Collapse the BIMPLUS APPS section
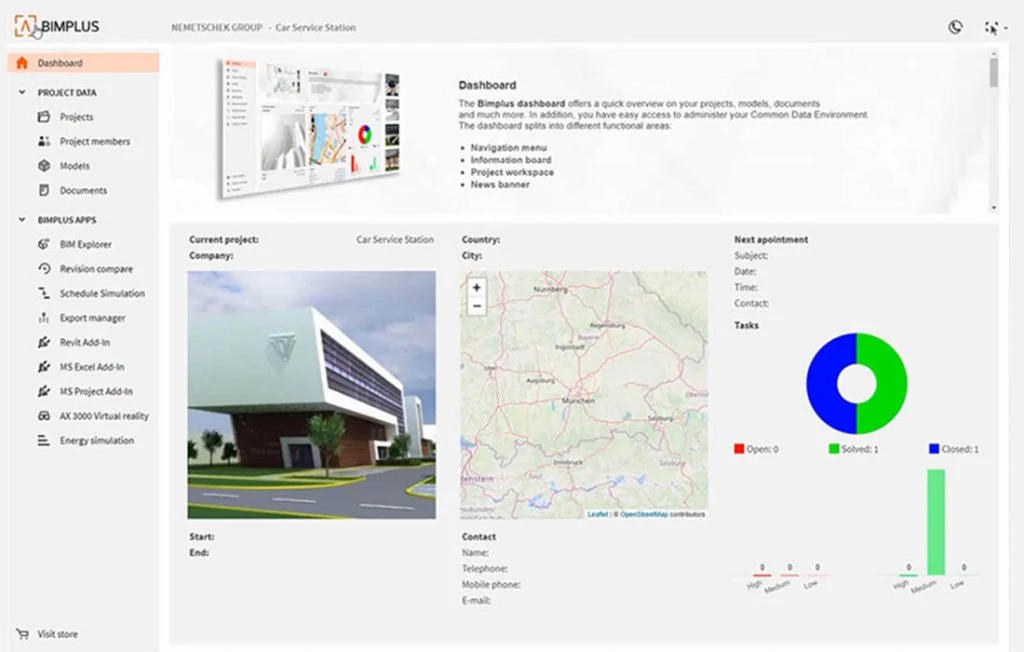This screenshot has height=652, width=1024. click(x=22, y=220)
